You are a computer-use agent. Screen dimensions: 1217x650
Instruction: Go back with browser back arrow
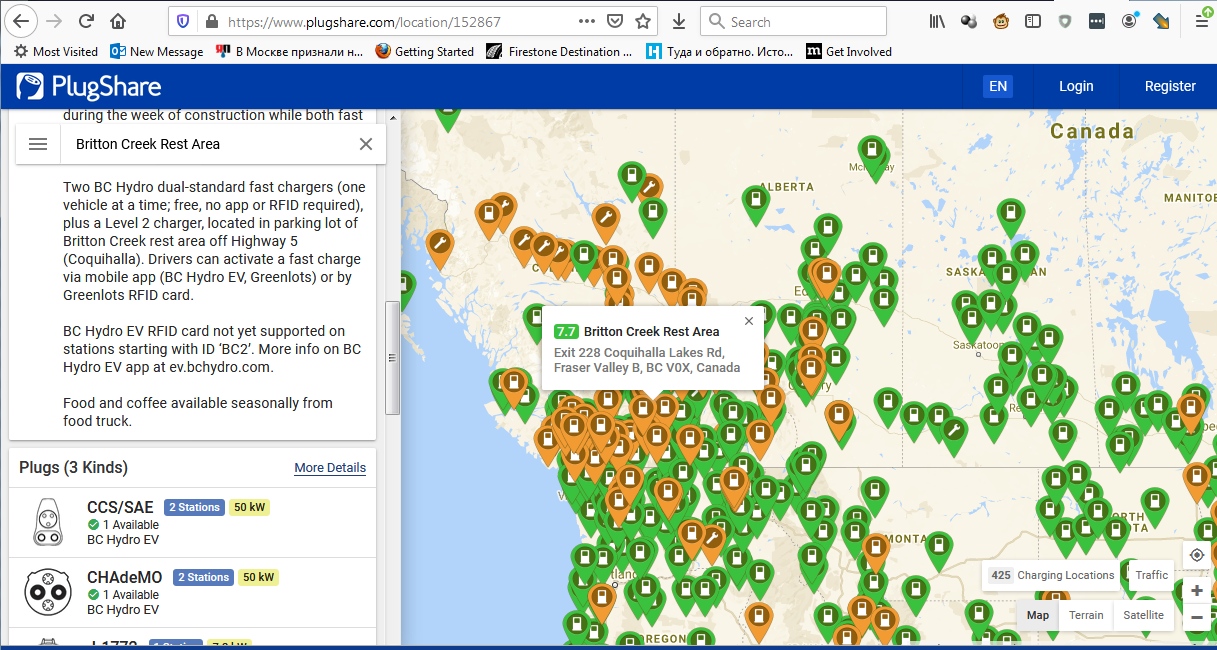tap(21, 21)
